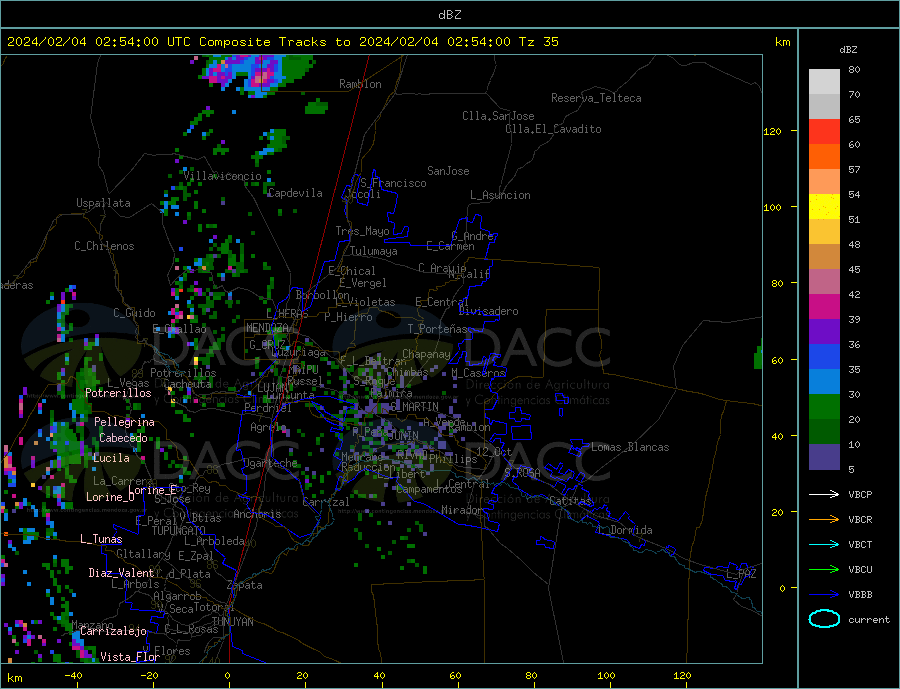Click the Capdevila map label

295,193
